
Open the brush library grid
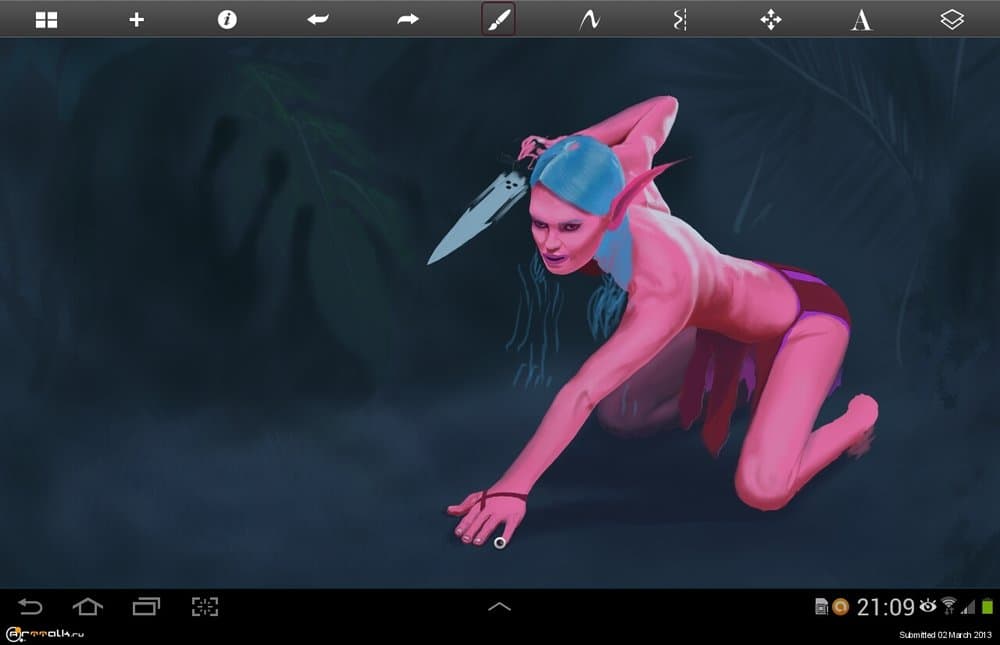click(45, 18)
